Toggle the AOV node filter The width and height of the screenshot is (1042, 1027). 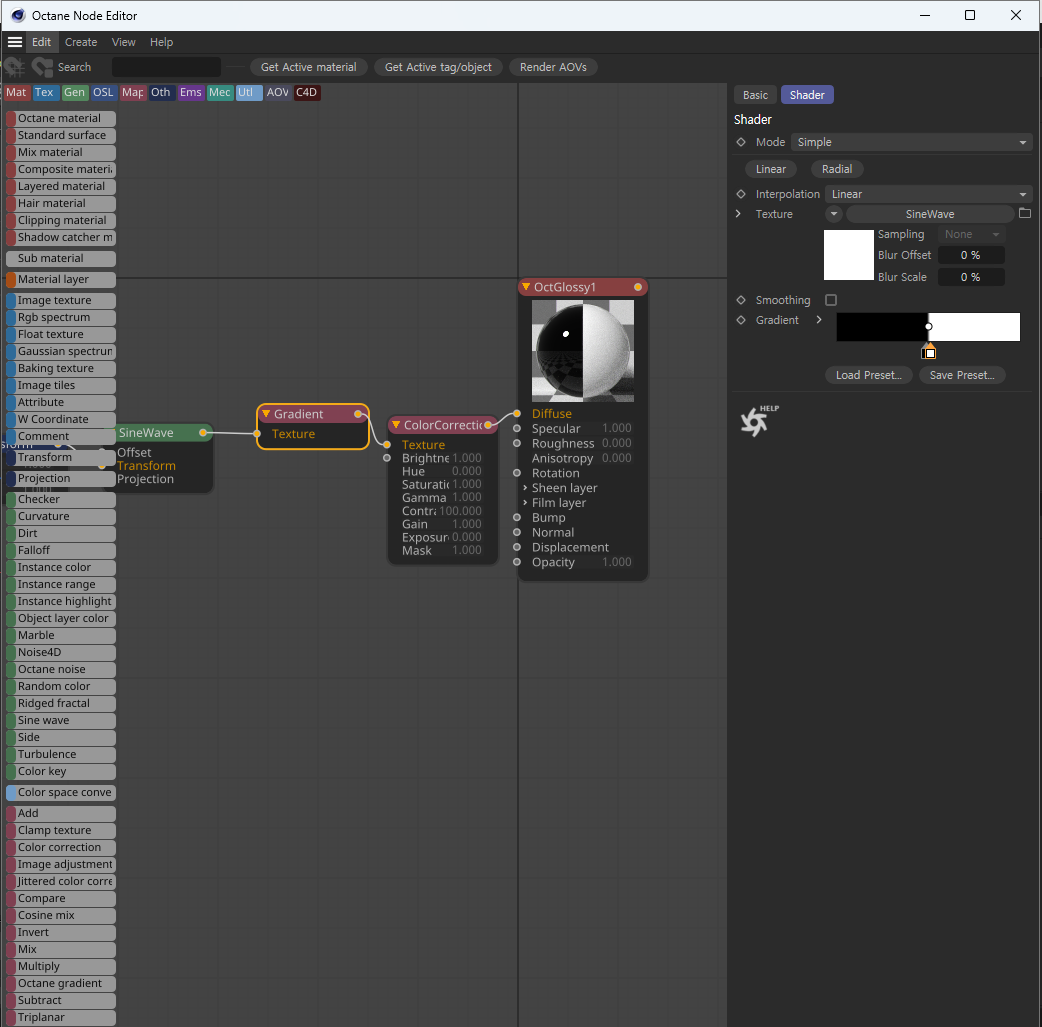[x=278, y=92]
